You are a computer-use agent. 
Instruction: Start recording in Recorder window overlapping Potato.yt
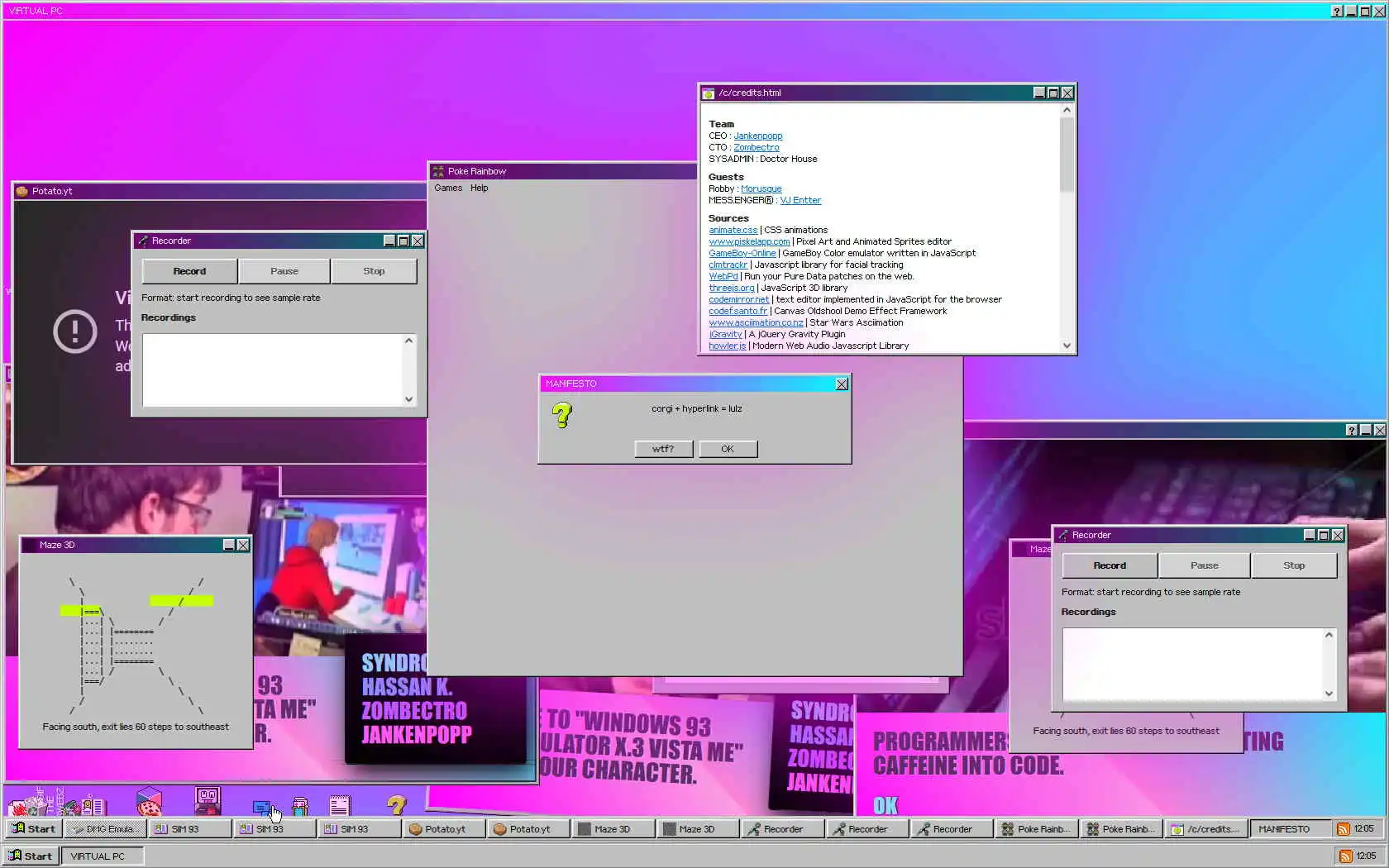pyautogui.click(x=189, y=271)
